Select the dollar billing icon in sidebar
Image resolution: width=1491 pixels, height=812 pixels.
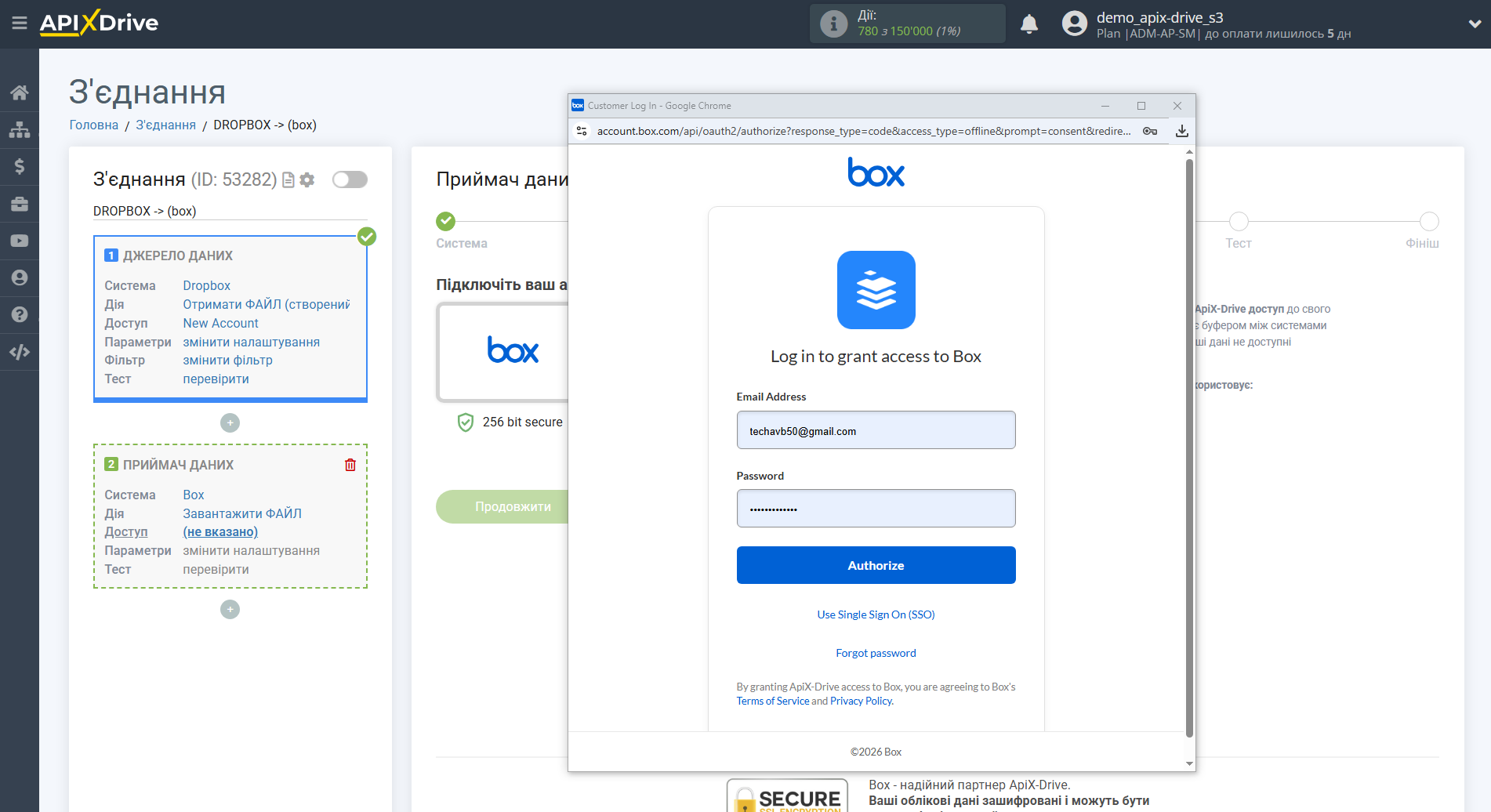click(x=19, y=166)
